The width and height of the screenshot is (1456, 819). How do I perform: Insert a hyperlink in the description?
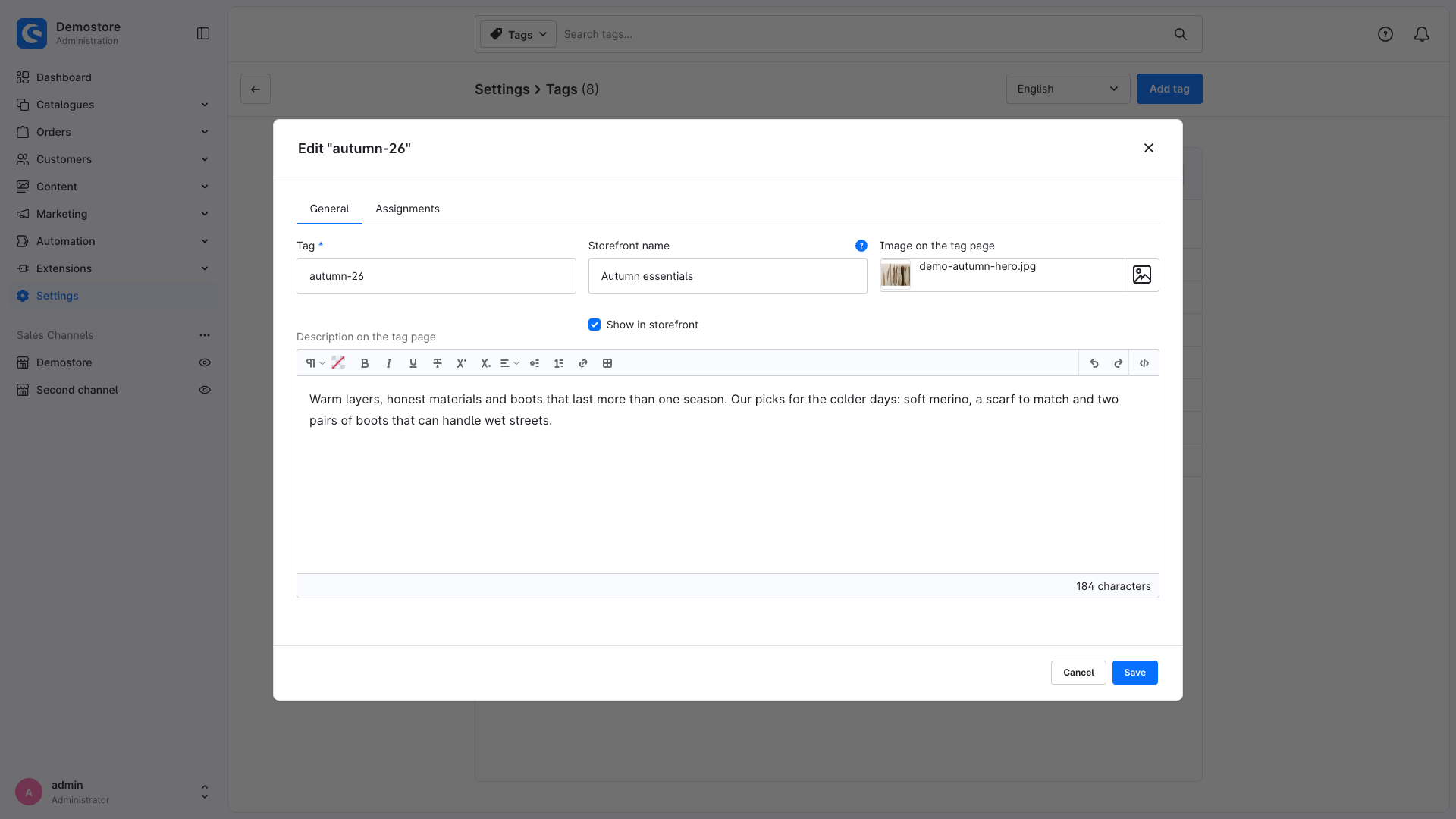(x=583, y=363)
